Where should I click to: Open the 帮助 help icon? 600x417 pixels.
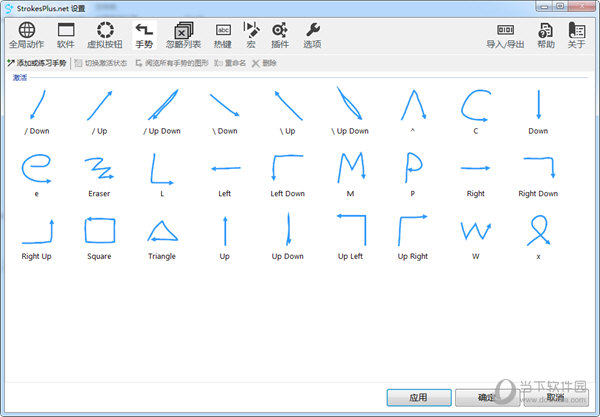(x=546, y=35)
